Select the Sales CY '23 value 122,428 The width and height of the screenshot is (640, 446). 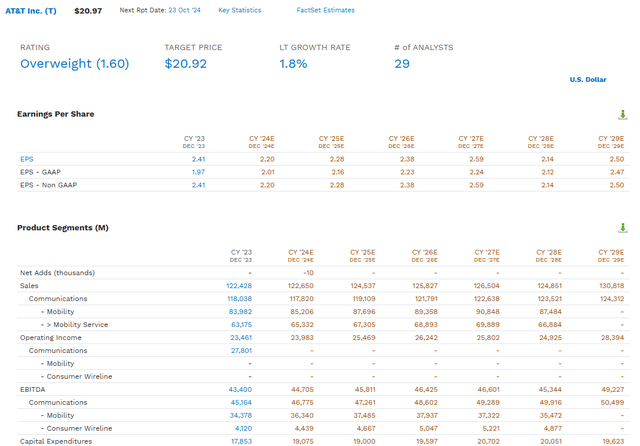coord(239,286)
